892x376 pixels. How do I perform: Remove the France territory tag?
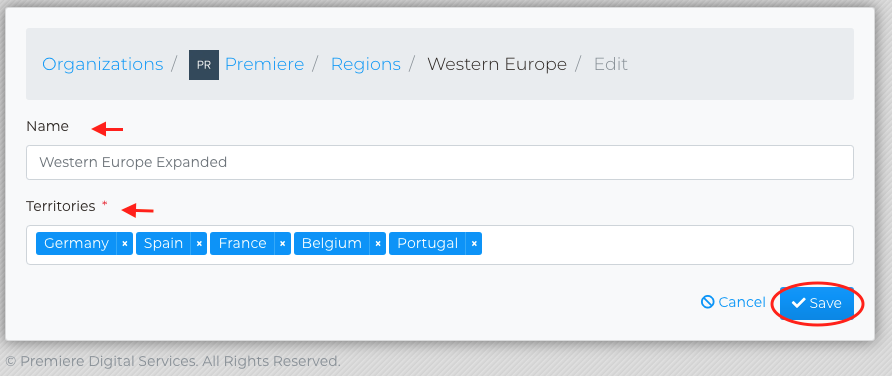[x=283, y=243]
